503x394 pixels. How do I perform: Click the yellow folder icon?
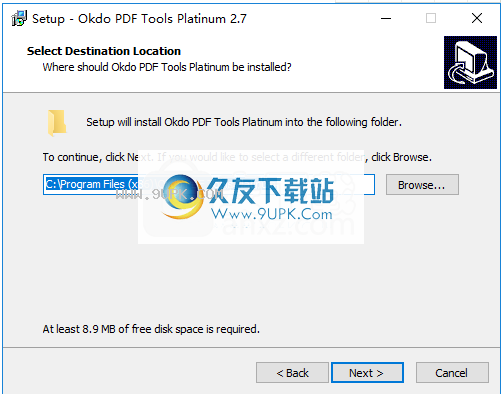[x=57, y=123]
